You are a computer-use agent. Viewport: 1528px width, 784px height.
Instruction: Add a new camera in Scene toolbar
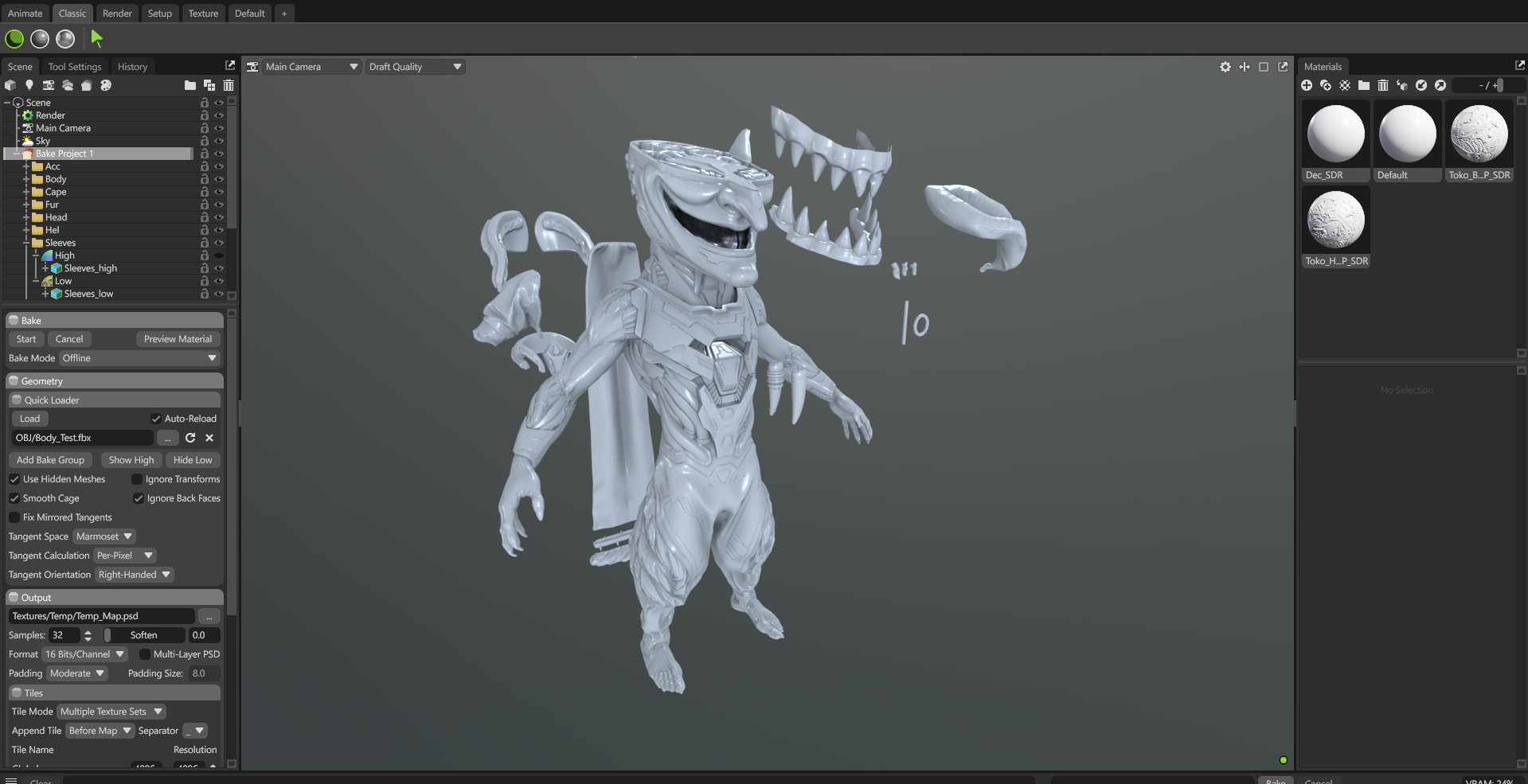pos(49,85)
